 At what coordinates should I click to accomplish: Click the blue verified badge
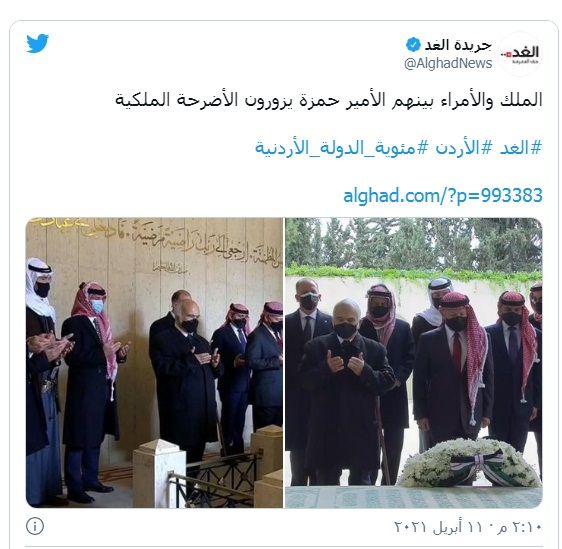point(413,45)
